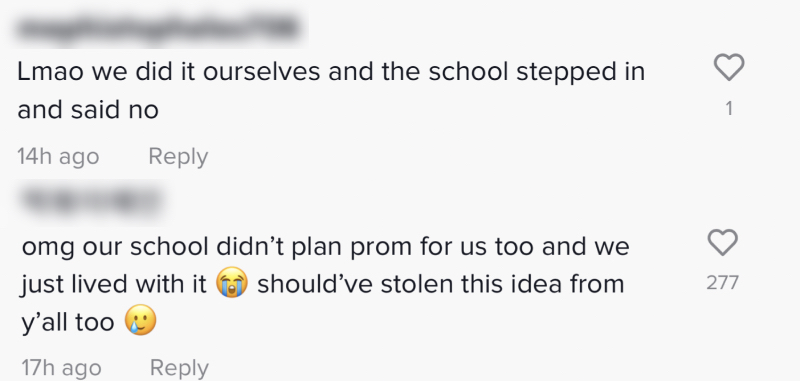Image resolution: width=800 pixels, height=381 pixels.
Task: Click the '14h ago' timestamp
Action: [58, 157]
